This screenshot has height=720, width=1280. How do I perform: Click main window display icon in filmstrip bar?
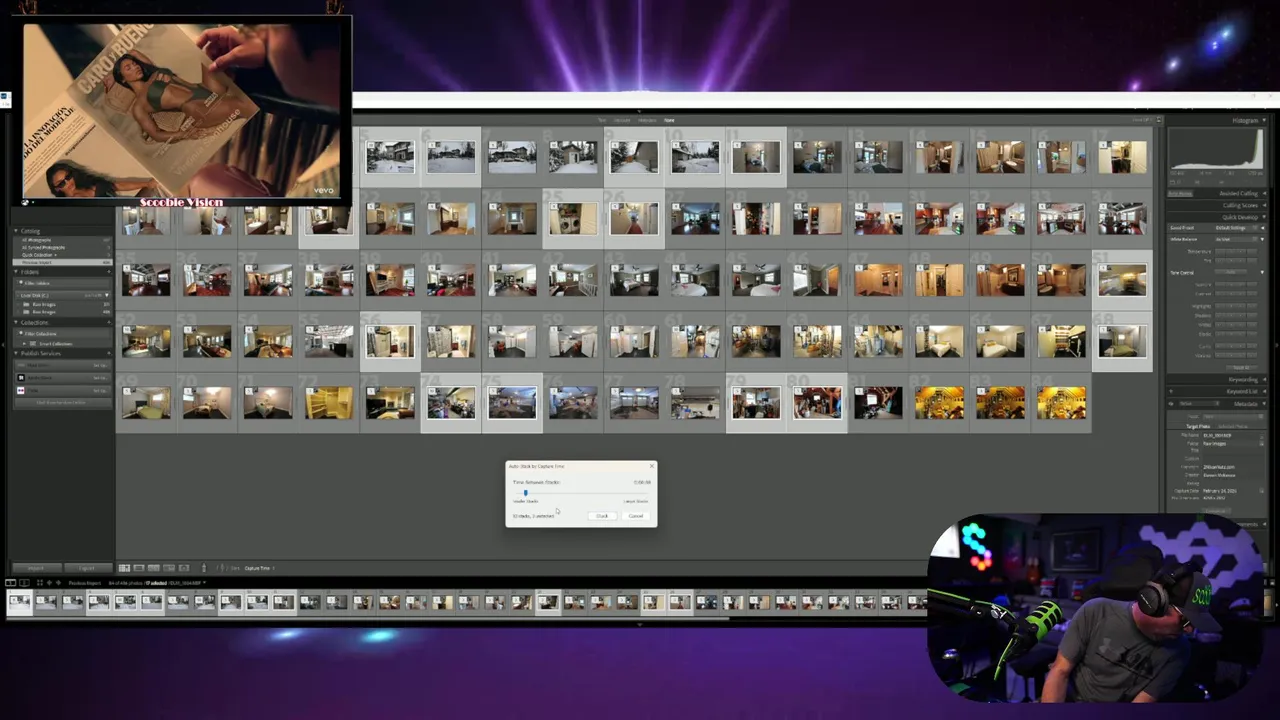click(x=11, y=582)
